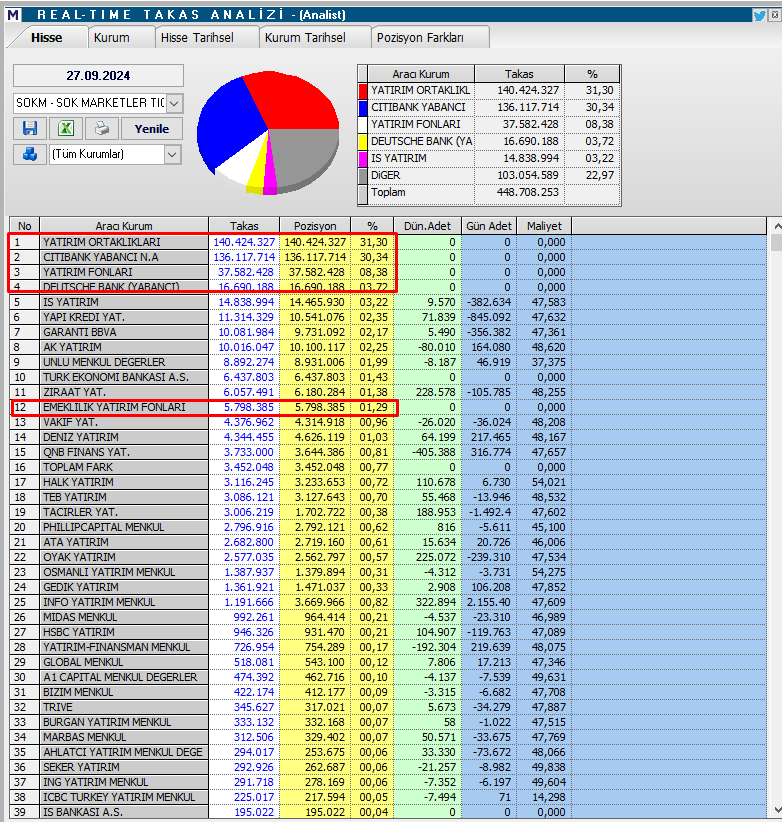The width and height of the screenshot is (782, 822).
Task: Select the AK YATIRIM row
Action: tap(388, 347)
